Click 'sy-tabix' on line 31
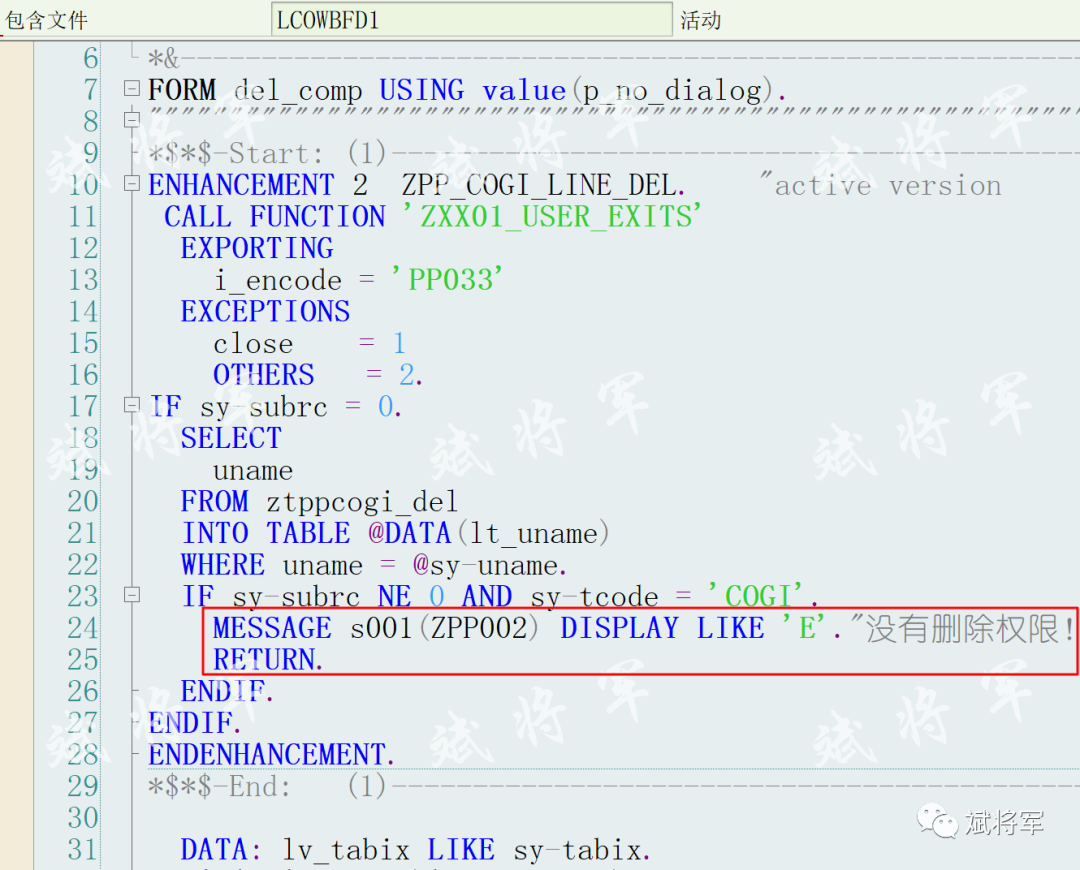The height and width of the screenshot is (870, 1080). coord(577,850)
